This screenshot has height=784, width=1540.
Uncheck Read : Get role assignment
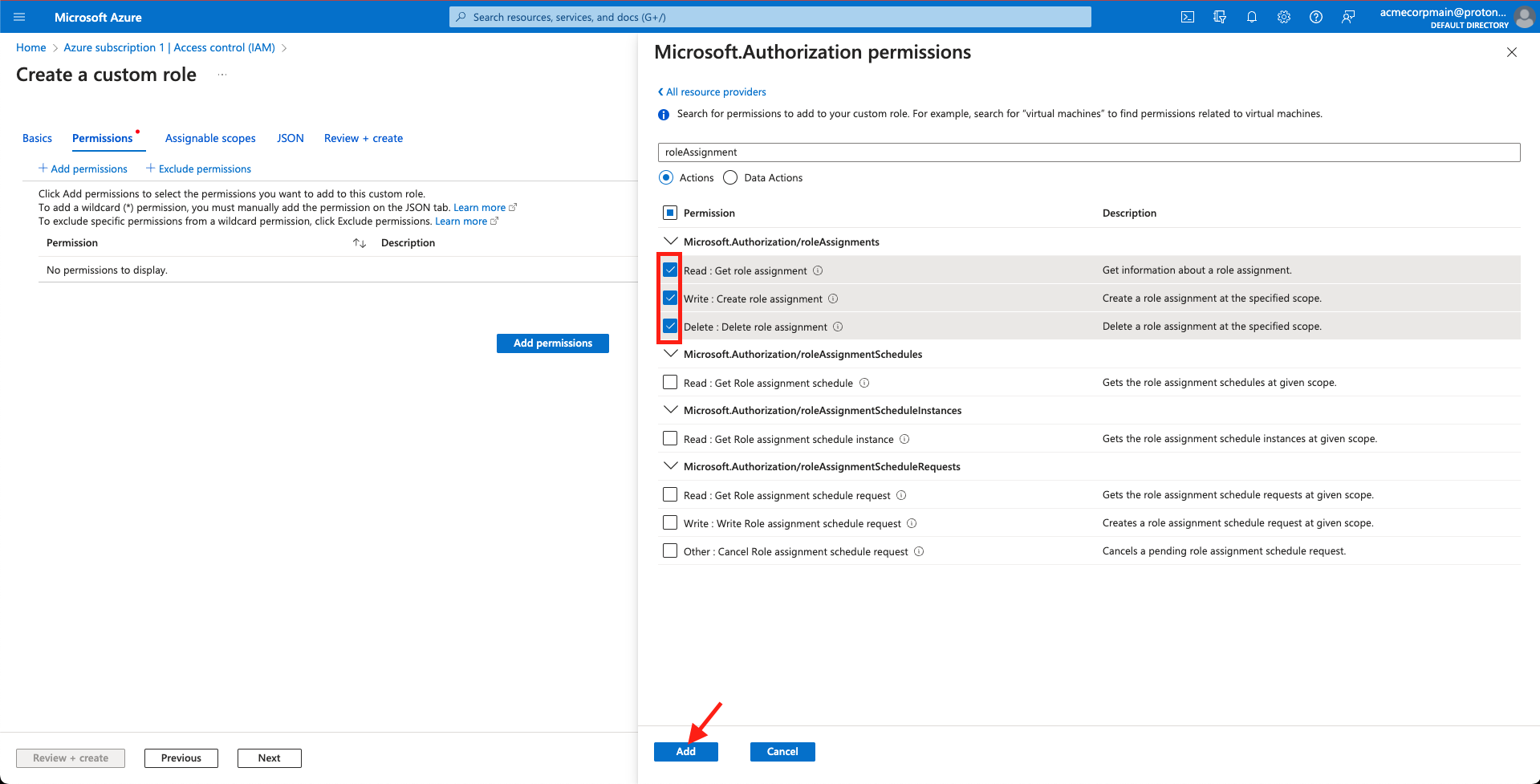(x=670, y=270)
